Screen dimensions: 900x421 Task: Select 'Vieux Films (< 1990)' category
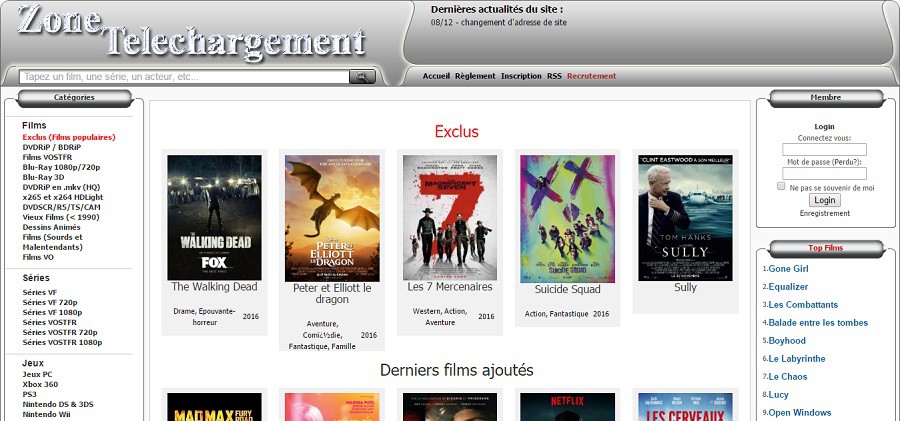click(x=61, y=217)
